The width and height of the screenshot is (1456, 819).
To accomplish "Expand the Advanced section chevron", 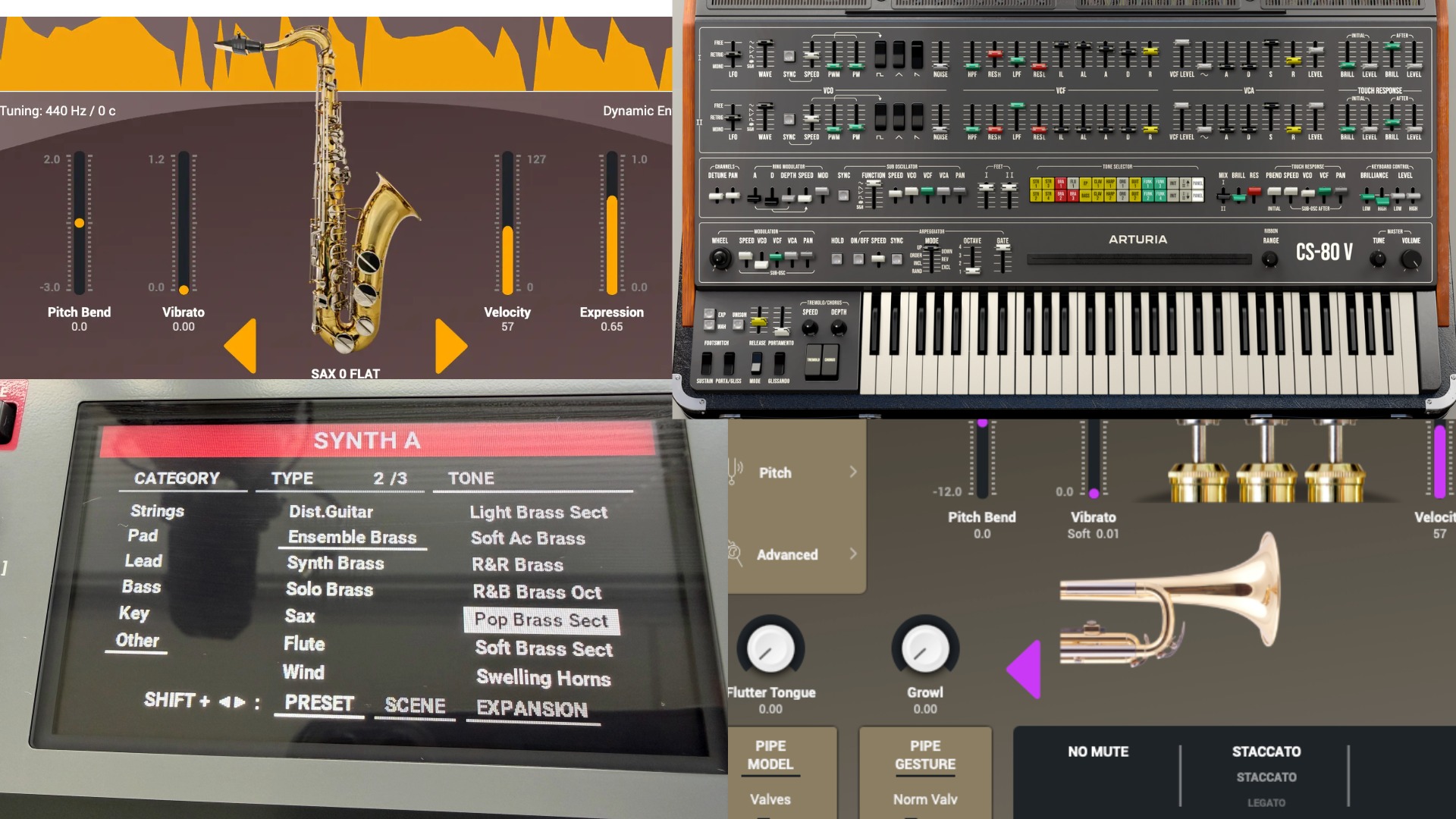I will pyautogui.click(x=853, y=554).
